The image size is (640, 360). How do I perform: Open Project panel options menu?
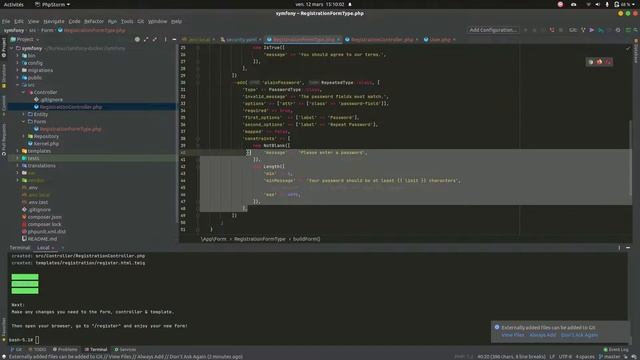[x=165, y=40]
